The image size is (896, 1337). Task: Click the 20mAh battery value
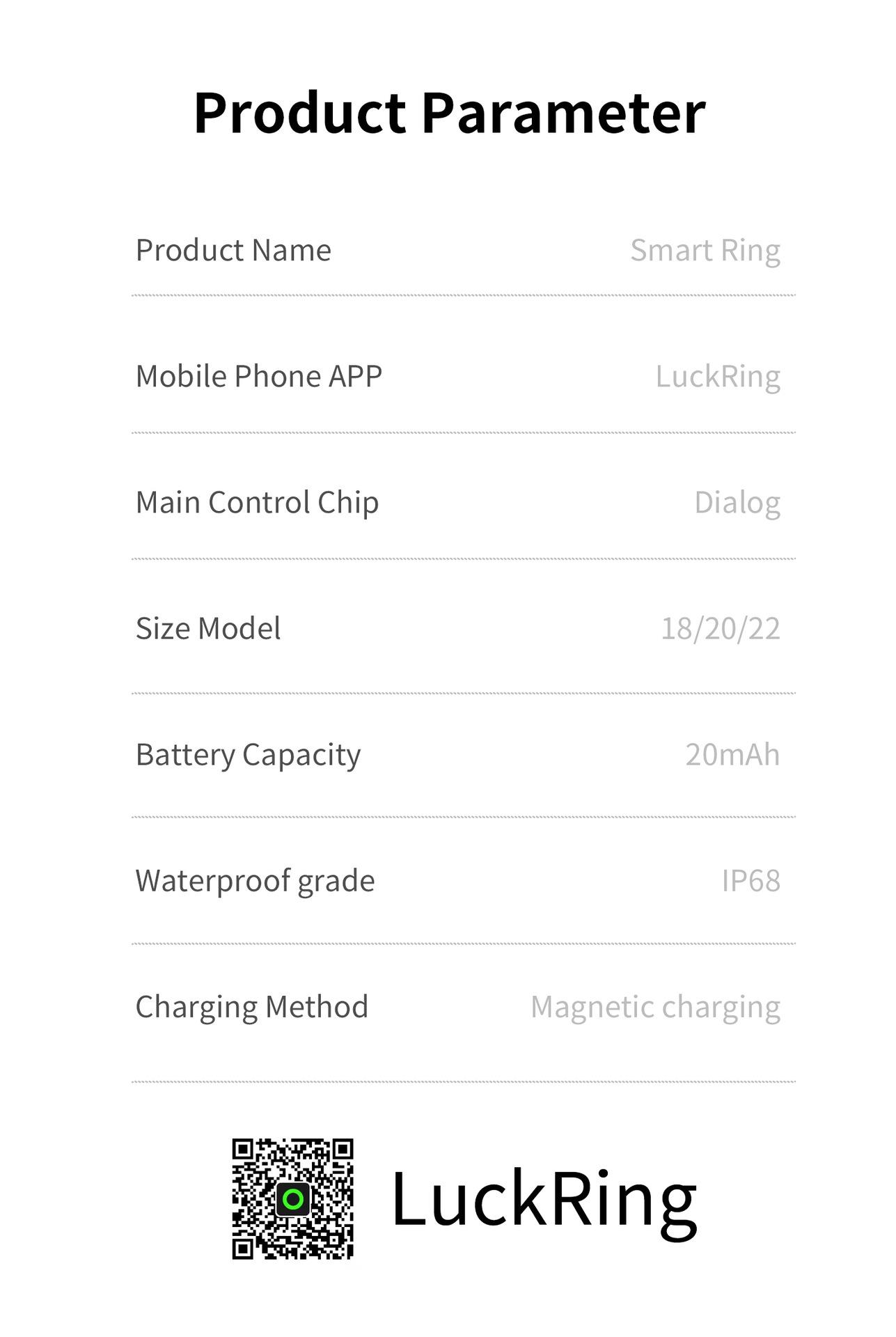(x=732, y=755)
